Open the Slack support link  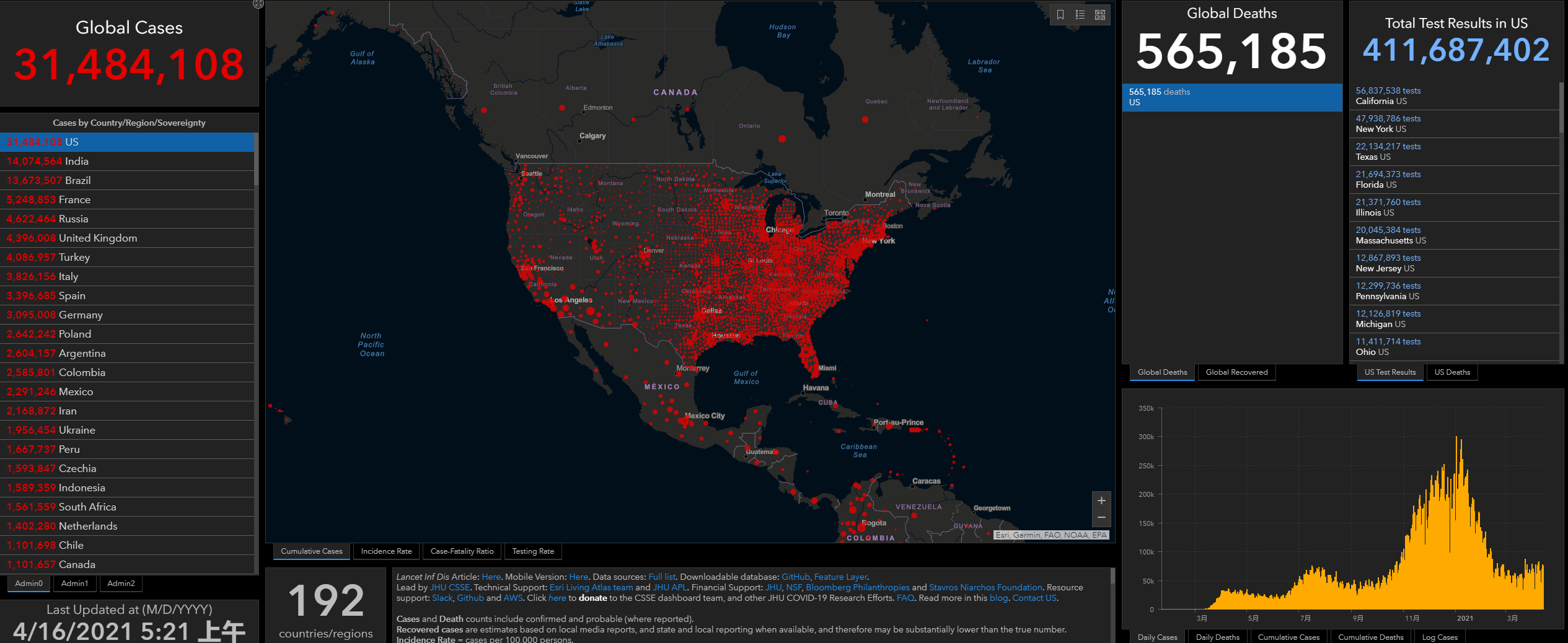click(443, 598)
